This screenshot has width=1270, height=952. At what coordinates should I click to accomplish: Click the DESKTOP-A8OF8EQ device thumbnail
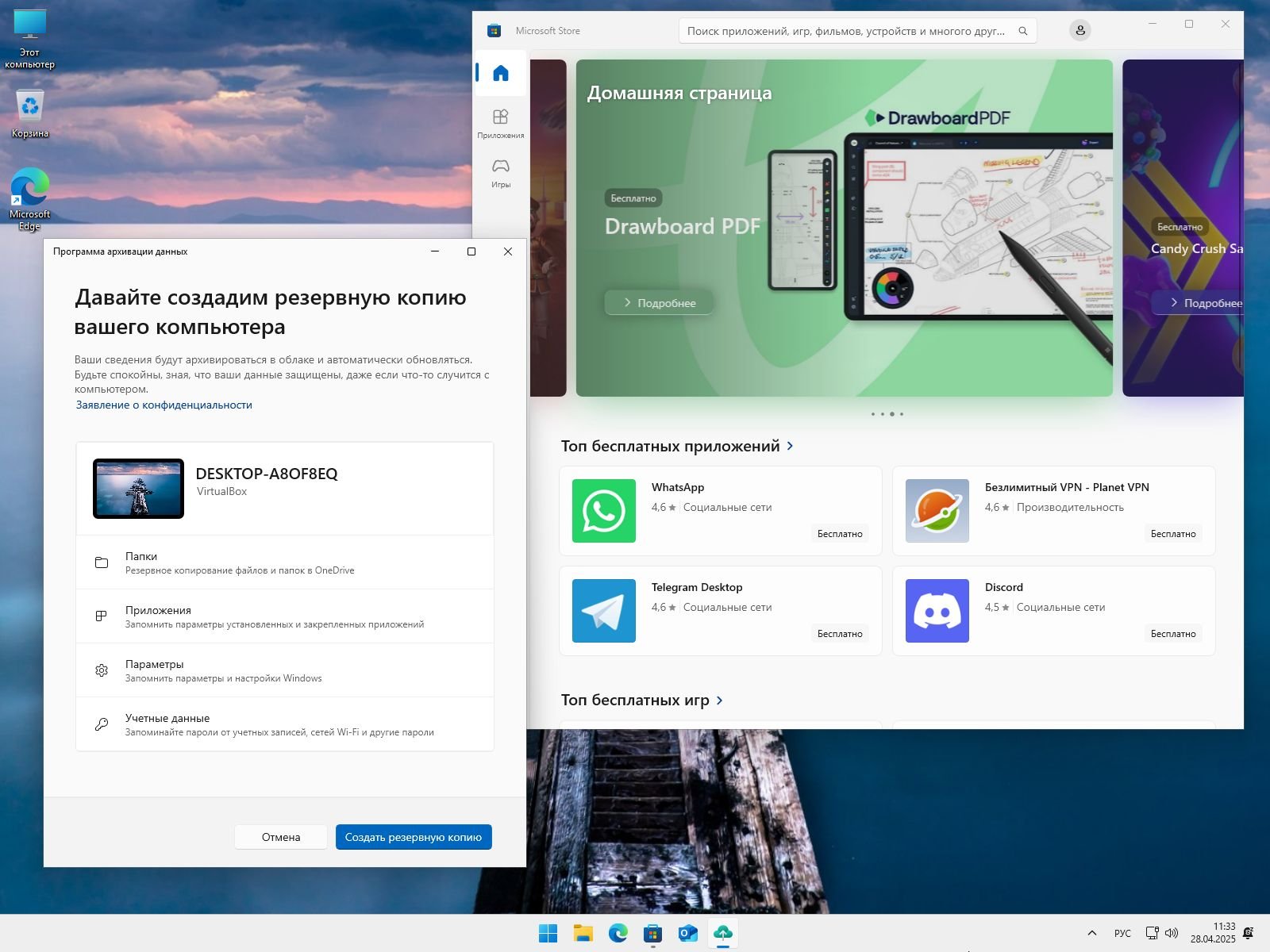pos(138,489)
